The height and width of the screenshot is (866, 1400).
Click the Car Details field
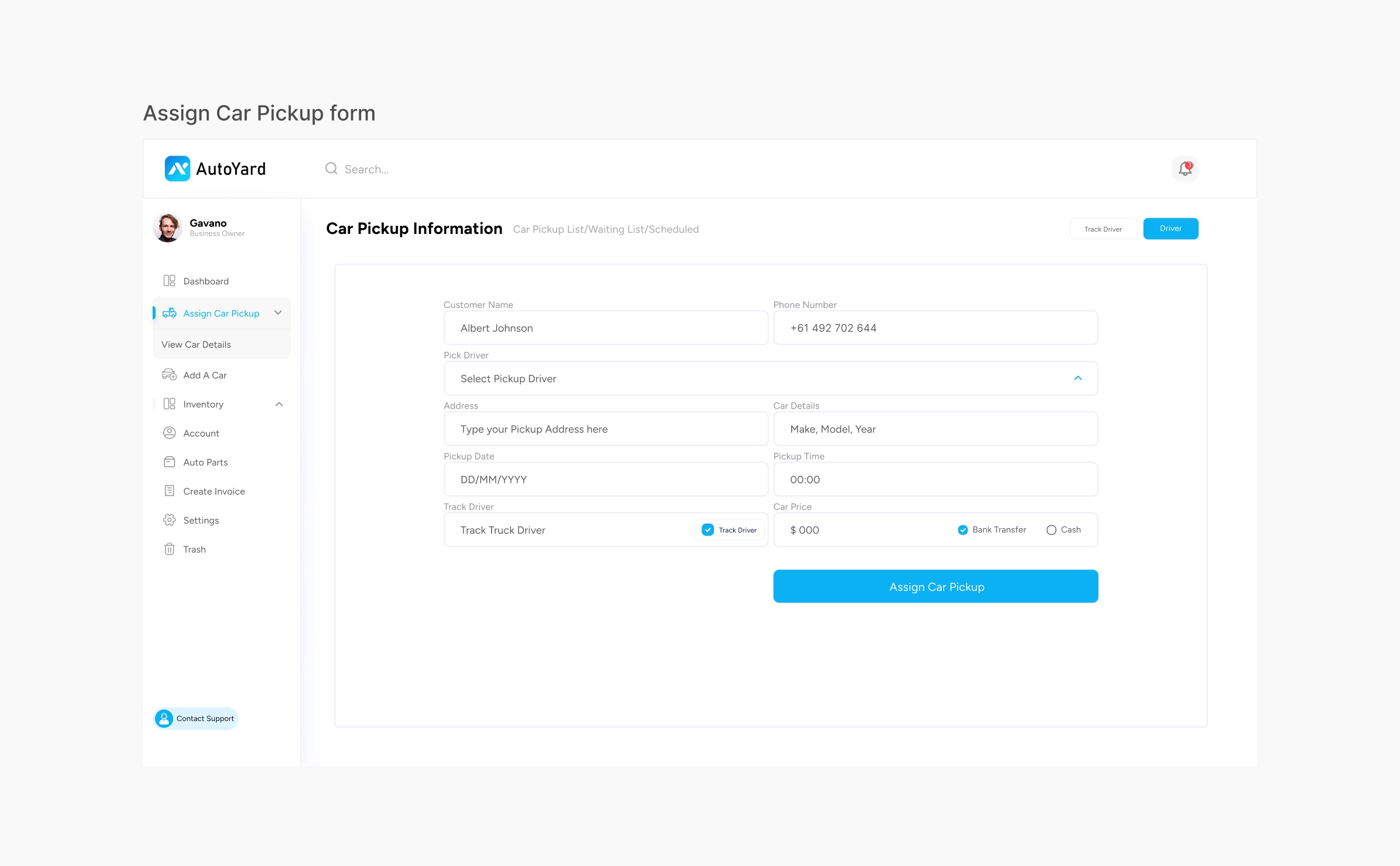pyautogui.click(x=936, y=429)
